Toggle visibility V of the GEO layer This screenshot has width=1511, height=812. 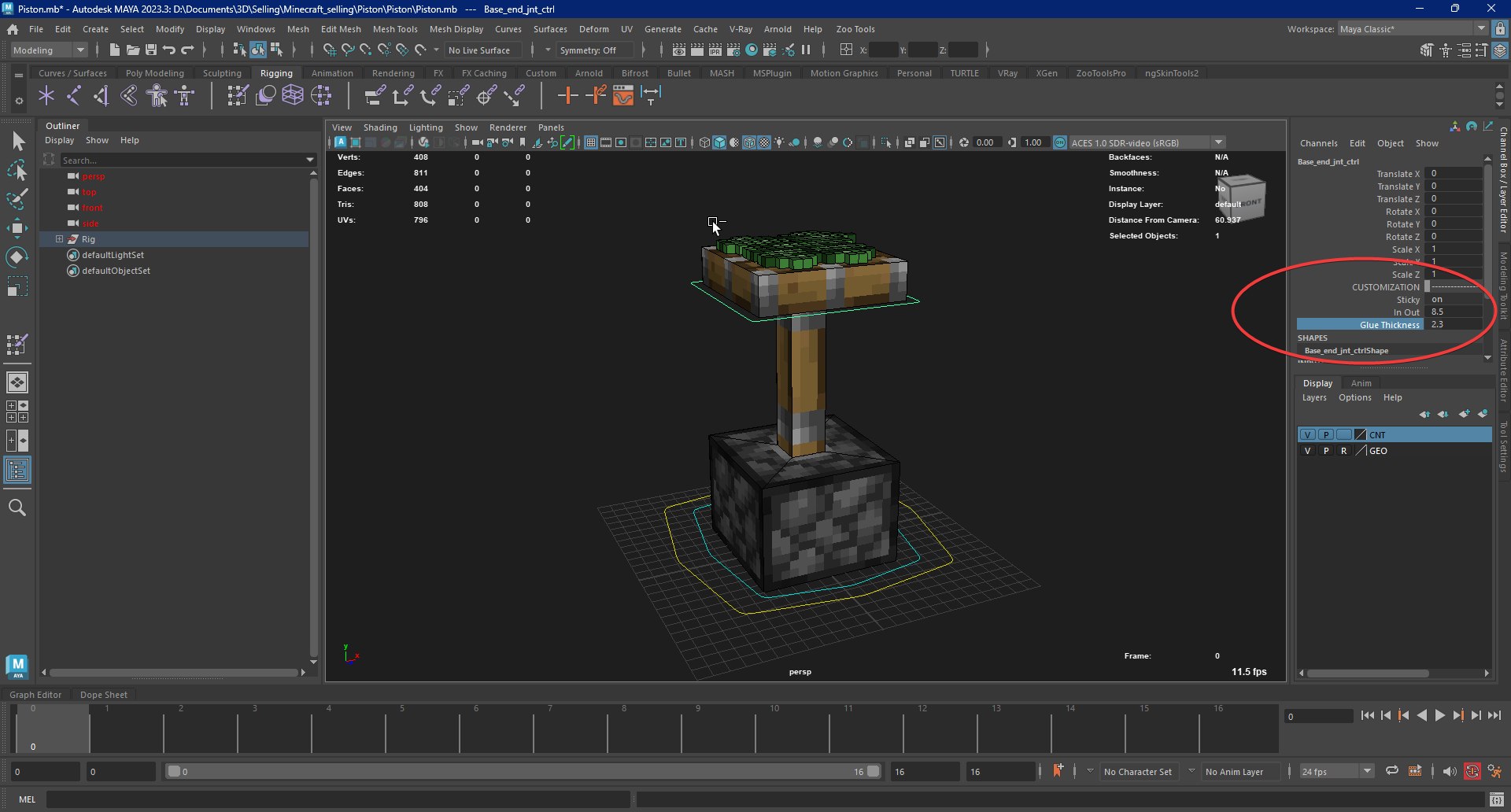point(1307,451)
